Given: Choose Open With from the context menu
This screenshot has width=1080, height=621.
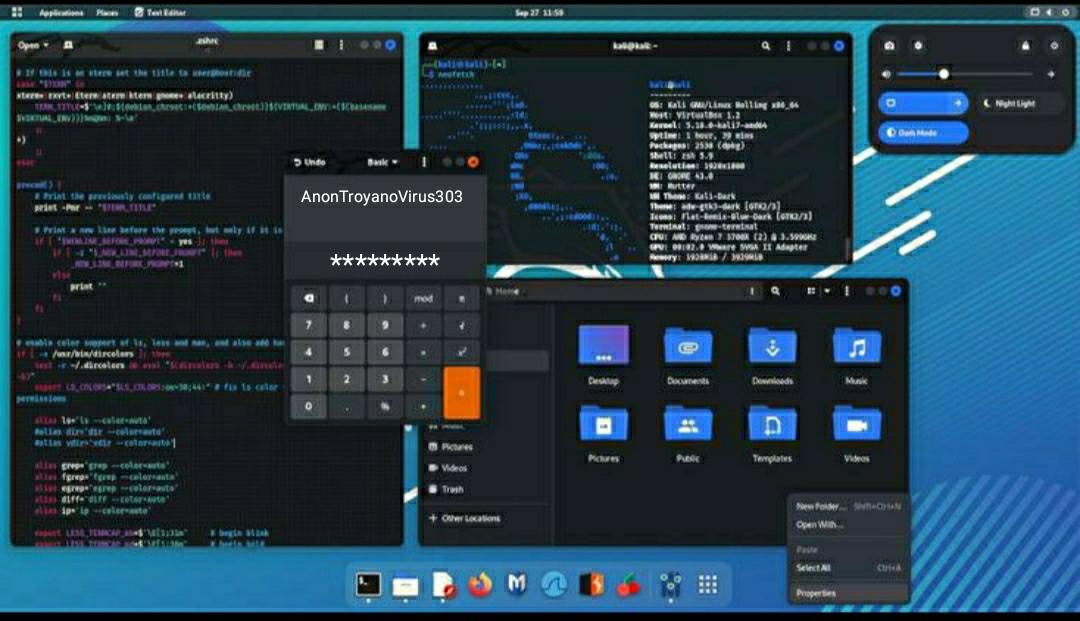Looking at the screenshot, I should (x=848, y=525).
